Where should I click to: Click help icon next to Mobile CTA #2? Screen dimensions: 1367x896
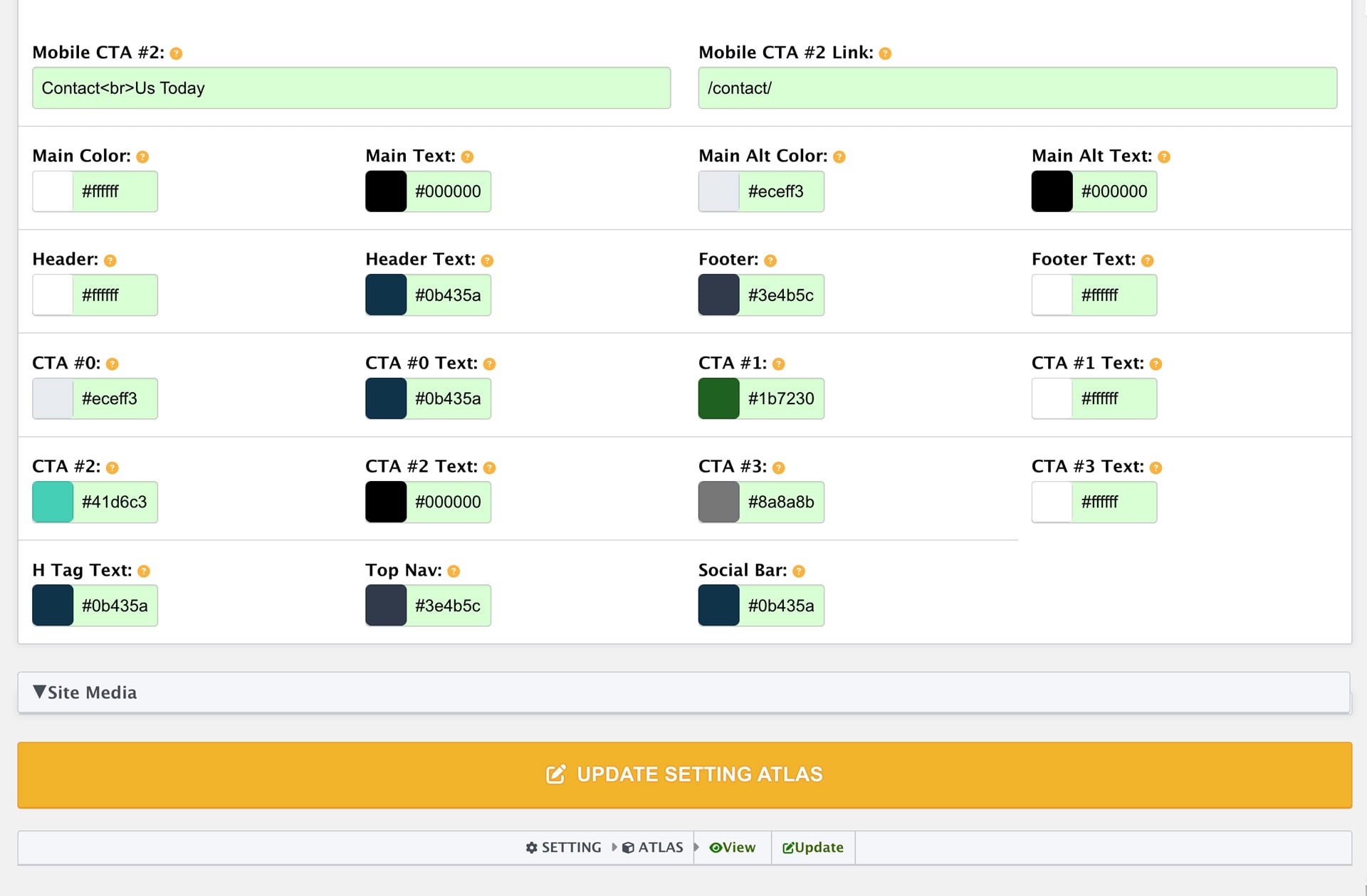177,53
